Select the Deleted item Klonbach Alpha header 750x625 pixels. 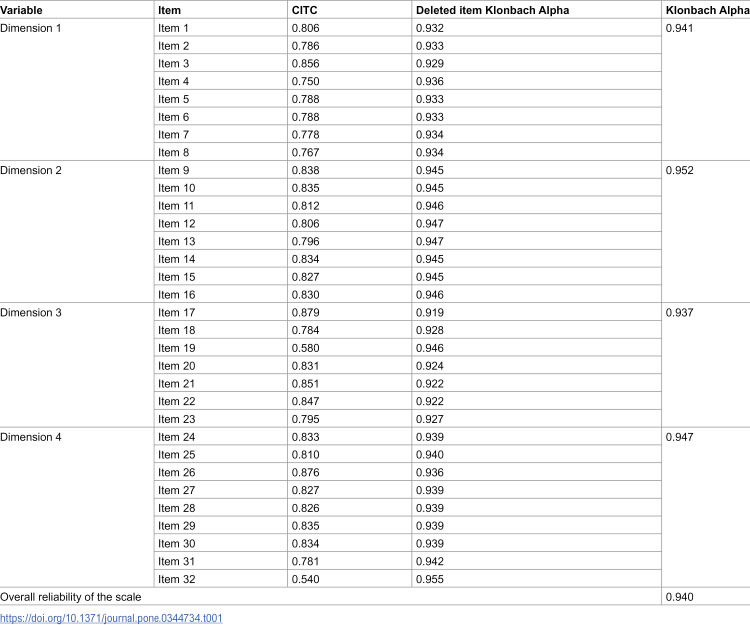492,10
